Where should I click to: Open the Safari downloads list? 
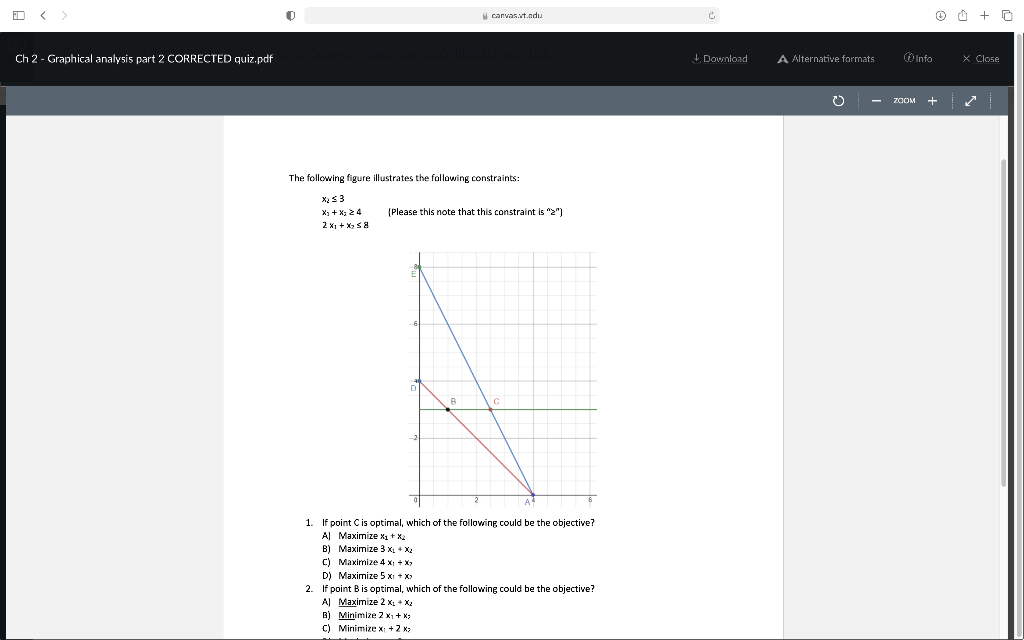(939, 15)
